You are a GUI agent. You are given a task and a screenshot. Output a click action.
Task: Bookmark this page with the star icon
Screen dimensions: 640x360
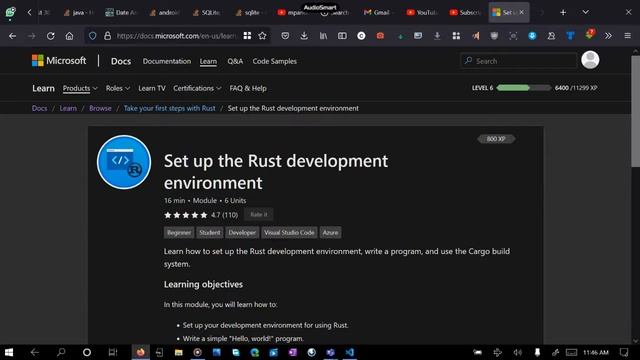[262, 36]
